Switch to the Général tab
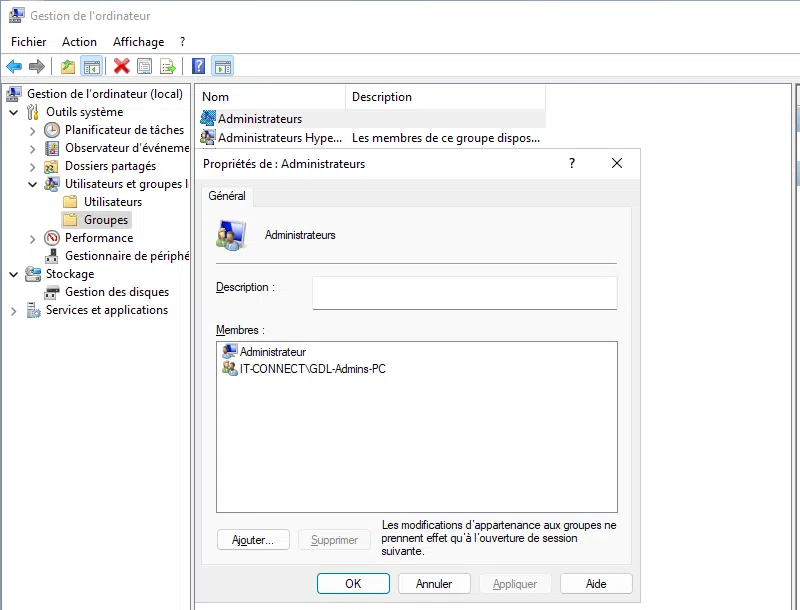This screenshot has height=610, width=800. pyautogui.click(x=226, y=196)
